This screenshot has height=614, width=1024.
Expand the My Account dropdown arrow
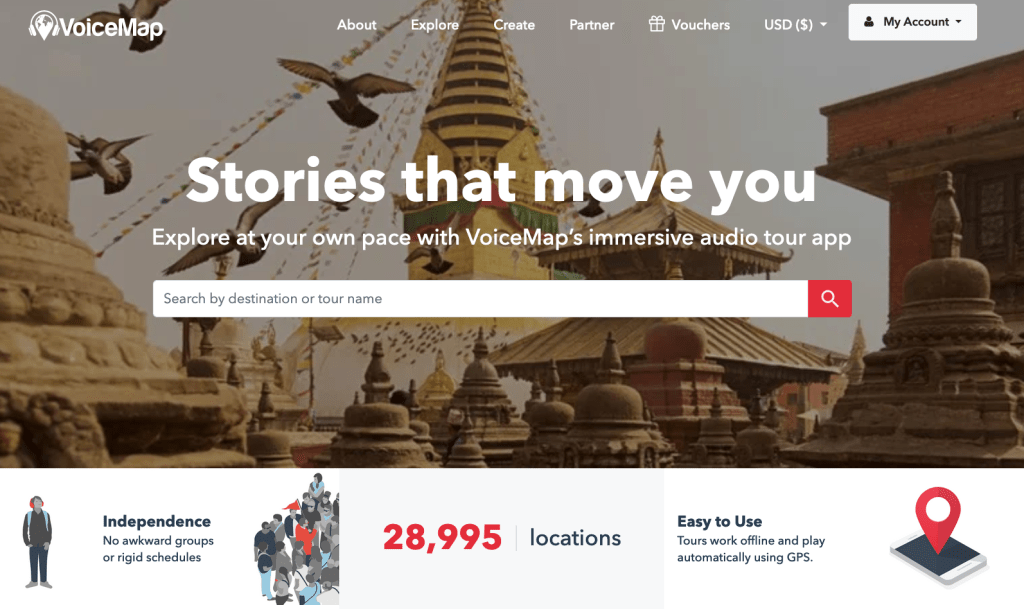(959, 22)
